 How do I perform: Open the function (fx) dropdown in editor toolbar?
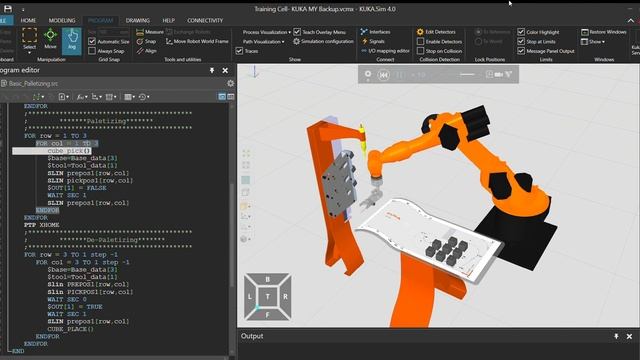pyautogui.click(x=82, y=97)
